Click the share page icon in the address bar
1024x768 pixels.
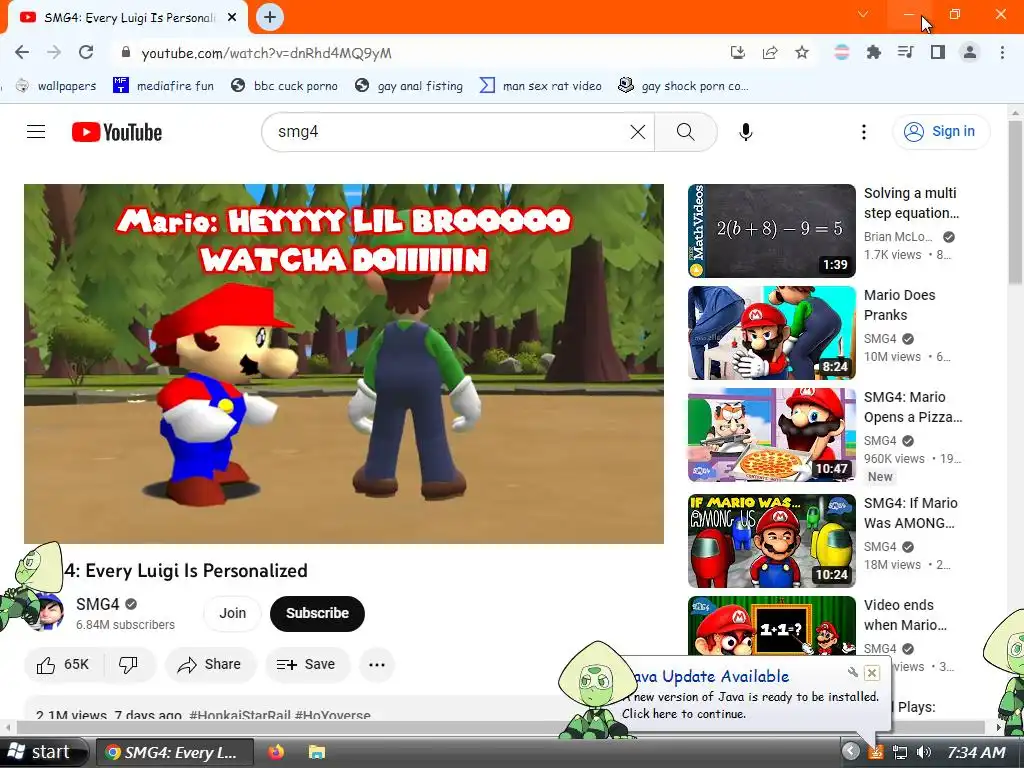pos(770,53)
